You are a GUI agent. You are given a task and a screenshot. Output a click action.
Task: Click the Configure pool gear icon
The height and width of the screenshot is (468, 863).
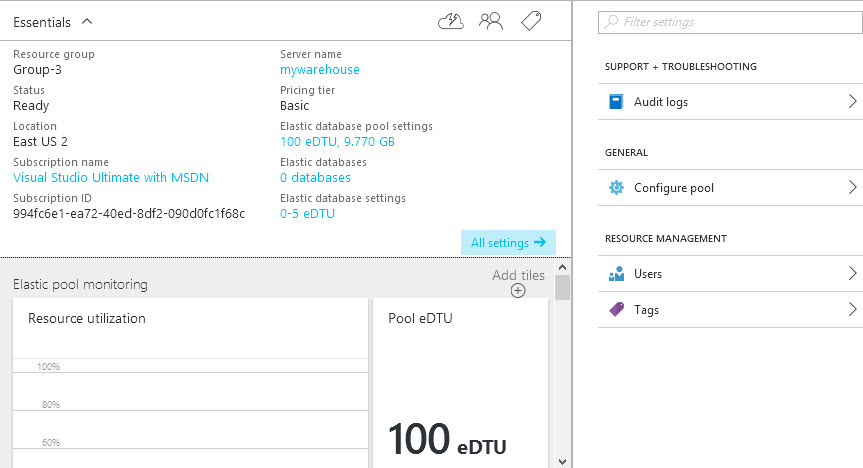(617, 188)
